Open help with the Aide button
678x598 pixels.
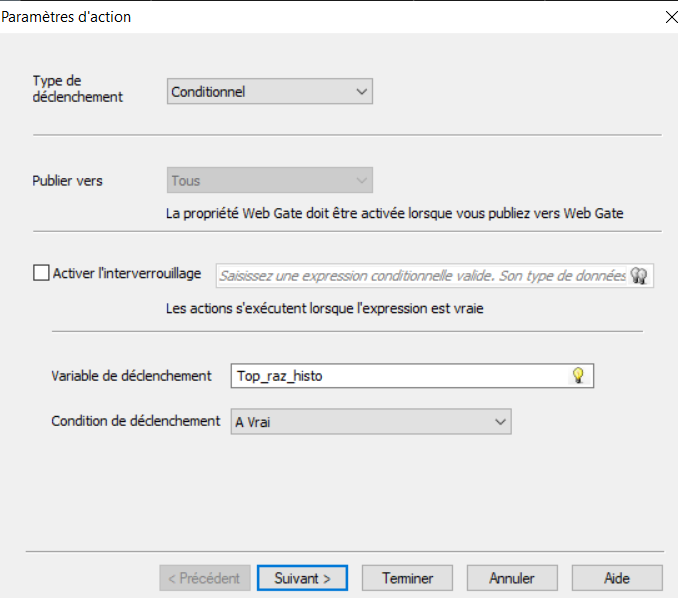[x=617, y=578]
